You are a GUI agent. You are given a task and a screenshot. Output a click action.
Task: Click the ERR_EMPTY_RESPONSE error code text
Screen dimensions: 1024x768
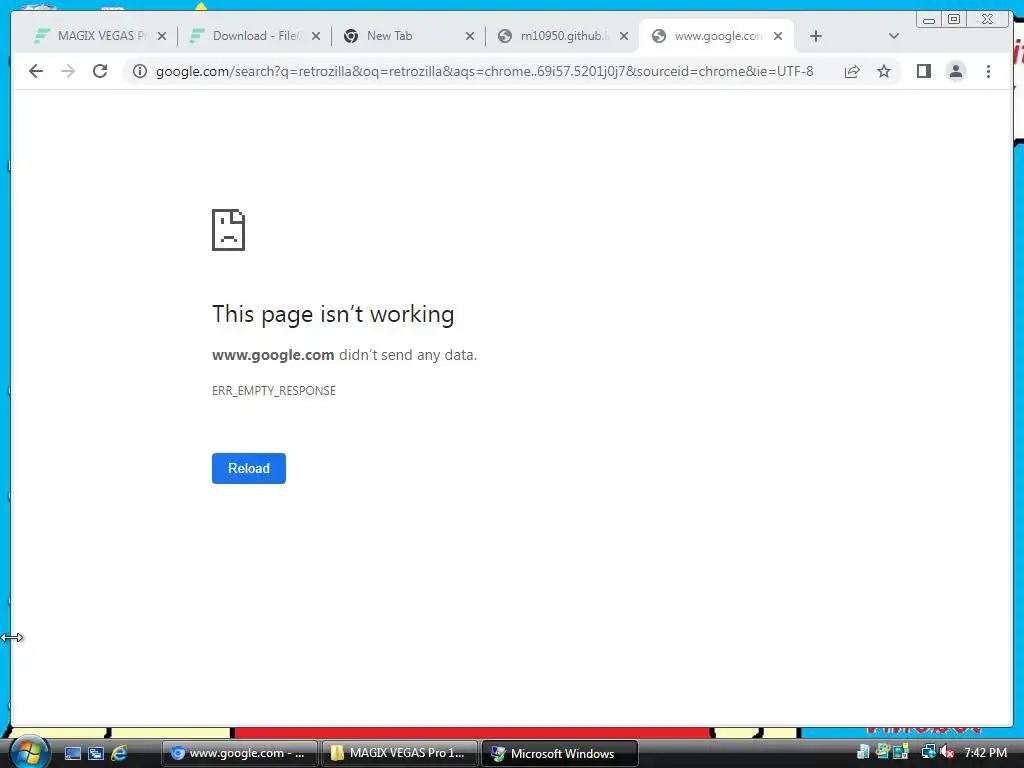coord(274,391)
